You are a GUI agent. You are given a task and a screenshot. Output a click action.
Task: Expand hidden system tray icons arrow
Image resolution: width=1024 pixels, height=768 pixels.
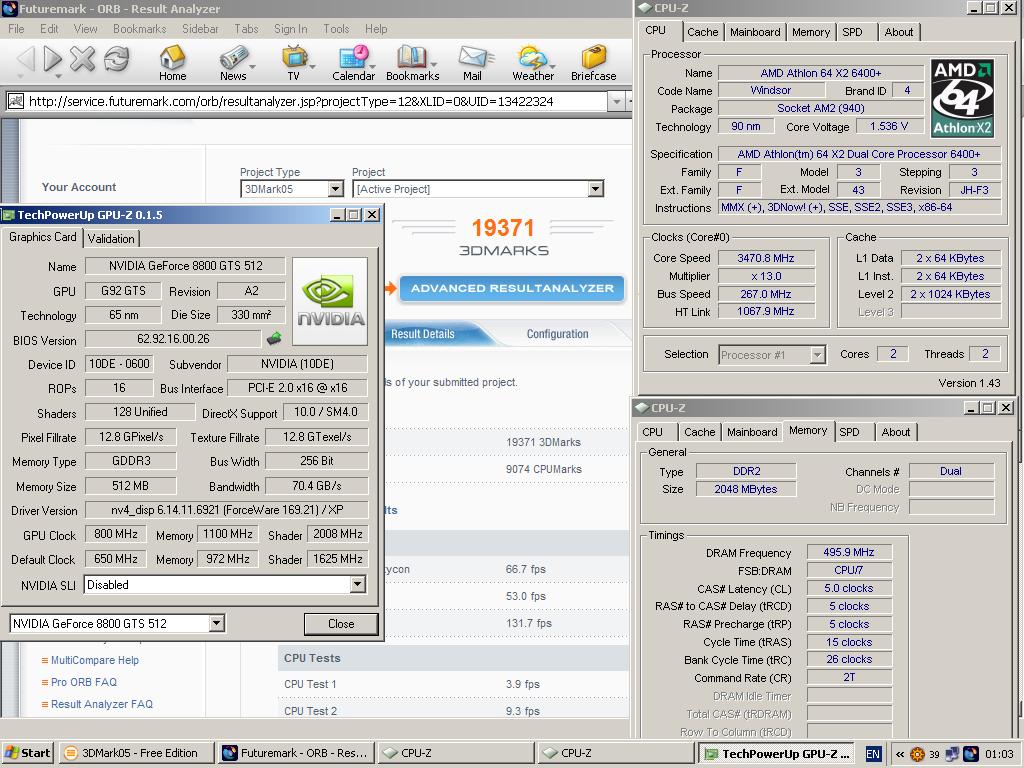(x=899, y=754)
